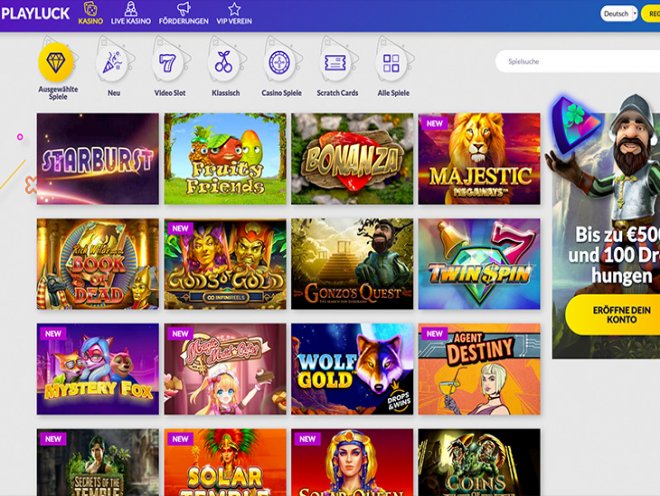Click the PlayLuck logo
This screenshot has width=660, height=496.
(x=33, y=14)
